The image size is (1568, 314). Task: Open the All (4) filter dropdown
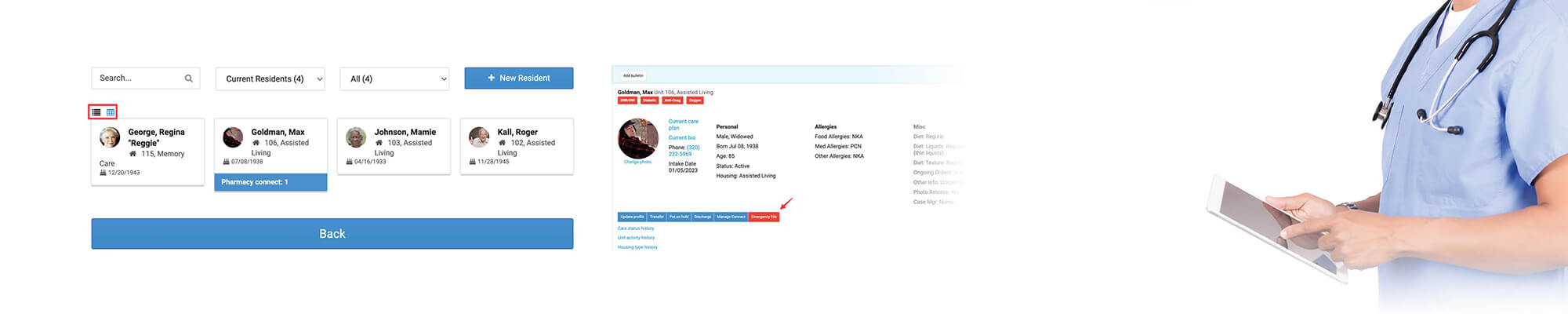(x=394, y=78)
